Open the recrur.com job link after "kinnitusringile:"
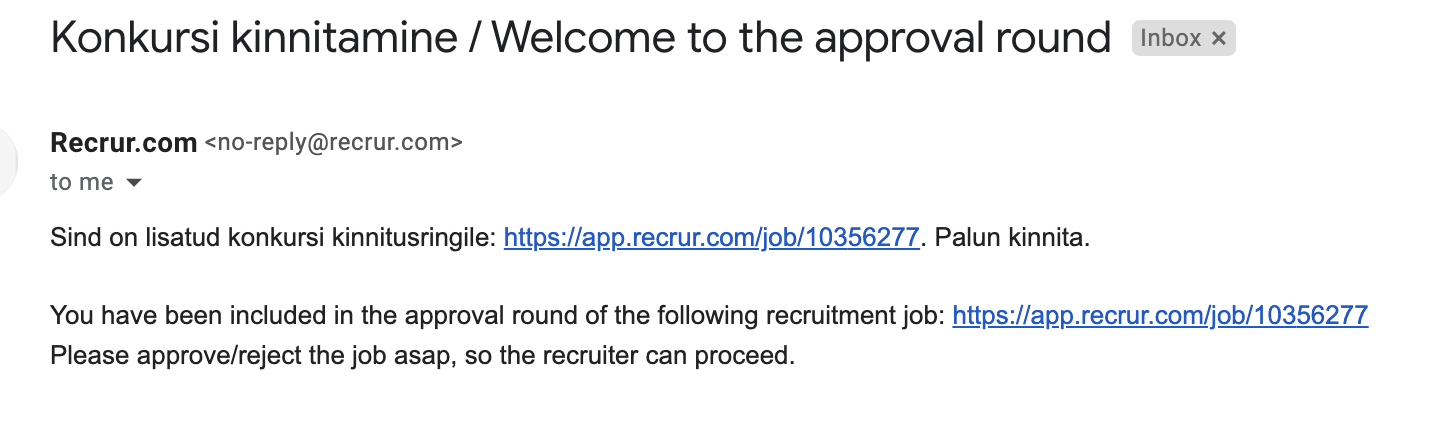Viewport: 1430px width, 438px height. [711, 239]
